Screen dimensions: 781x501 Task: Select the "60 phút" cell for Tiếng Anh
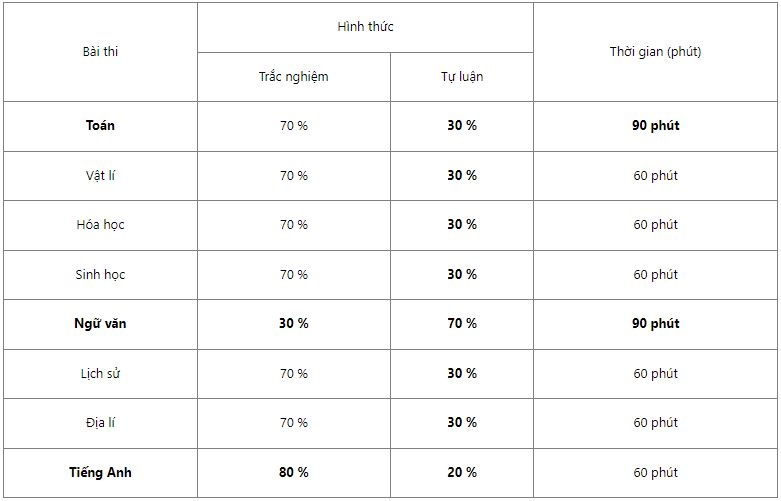655,472
